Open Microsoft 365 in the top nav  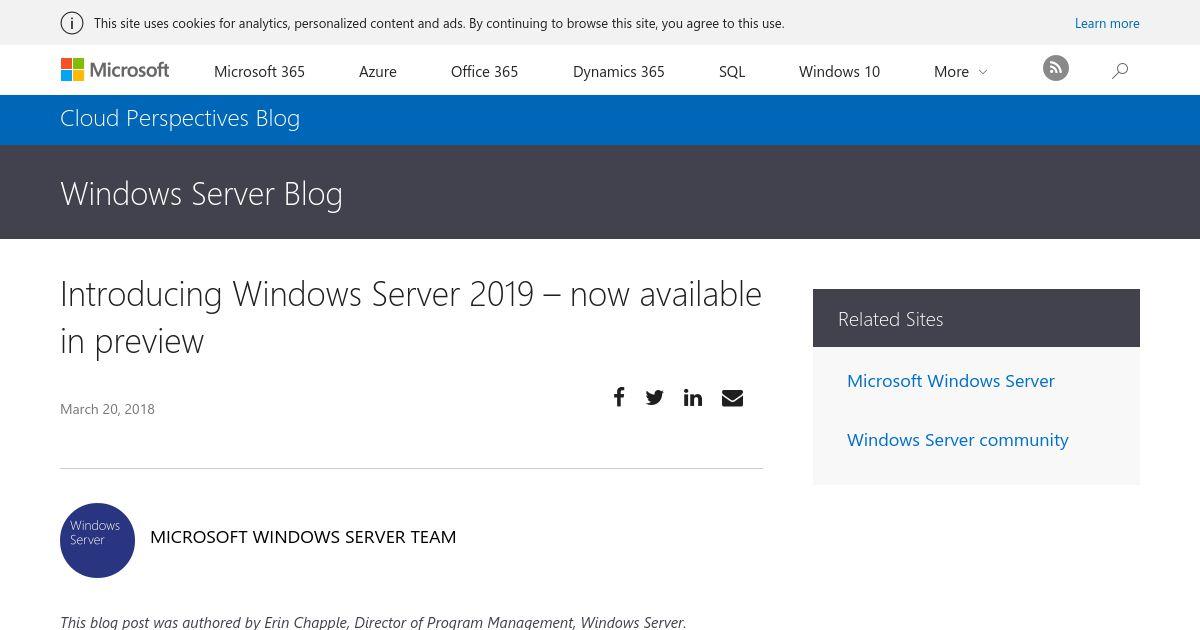click(x=259, y=71)
